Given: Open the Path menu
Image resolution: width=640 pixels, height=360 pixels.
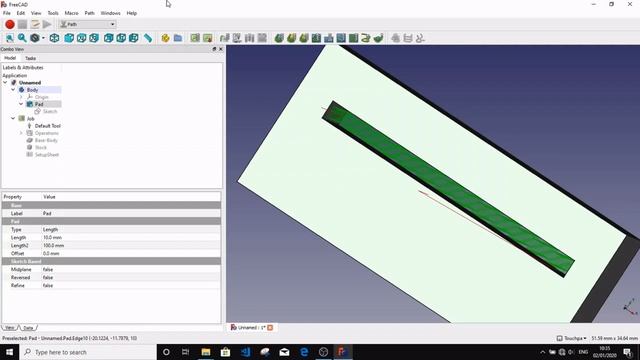Looking at the screenshot, I should click(89, 13).
